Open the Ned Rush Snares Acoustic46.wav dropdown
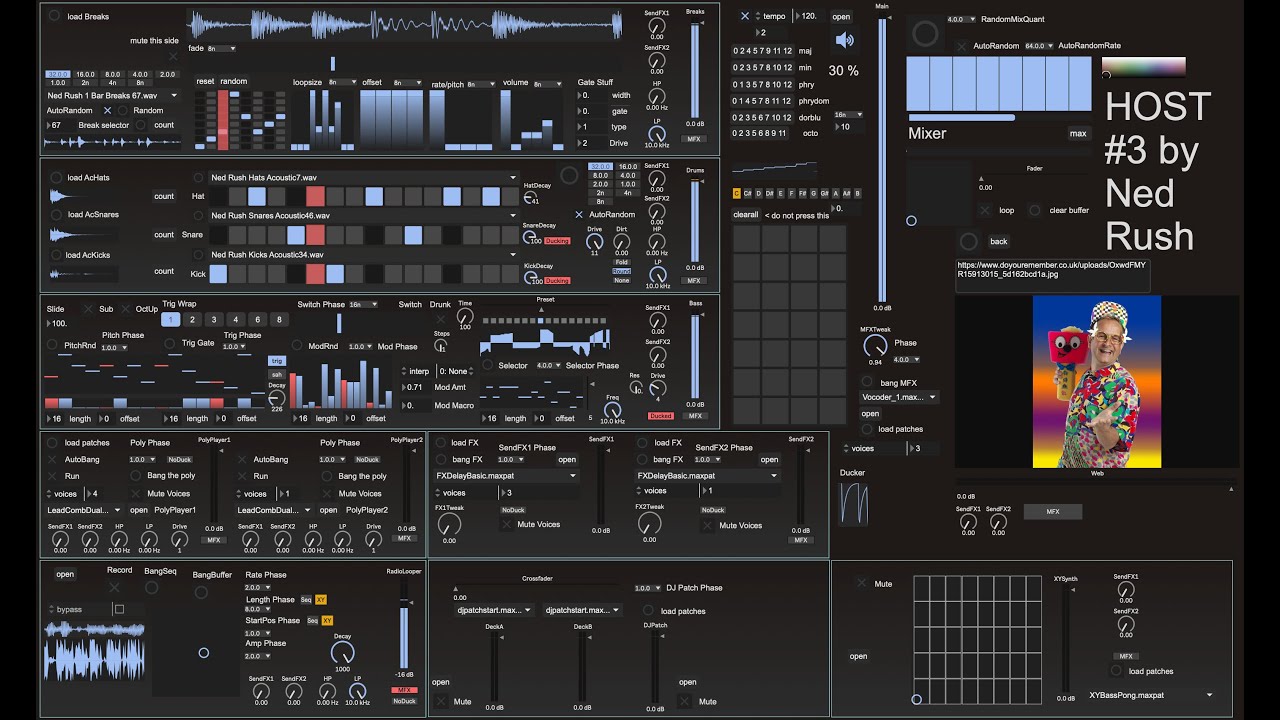Screen dimensions: 1280x720 [363, 215]
